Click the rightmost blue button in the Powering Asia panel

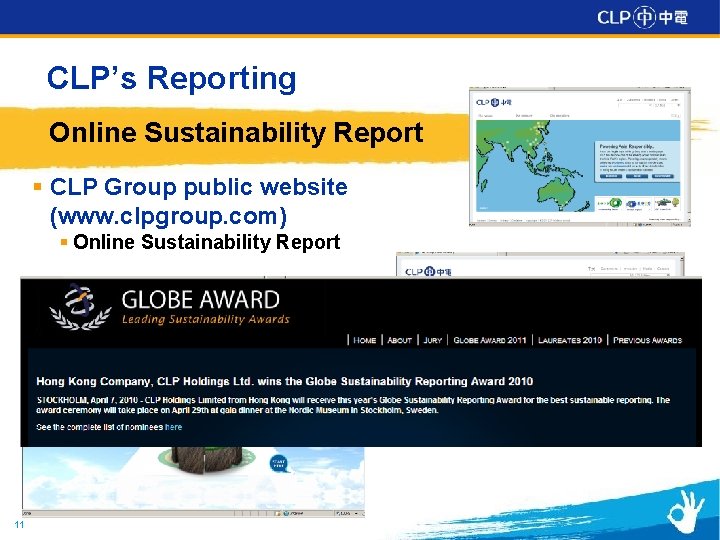tap(663, 176)
